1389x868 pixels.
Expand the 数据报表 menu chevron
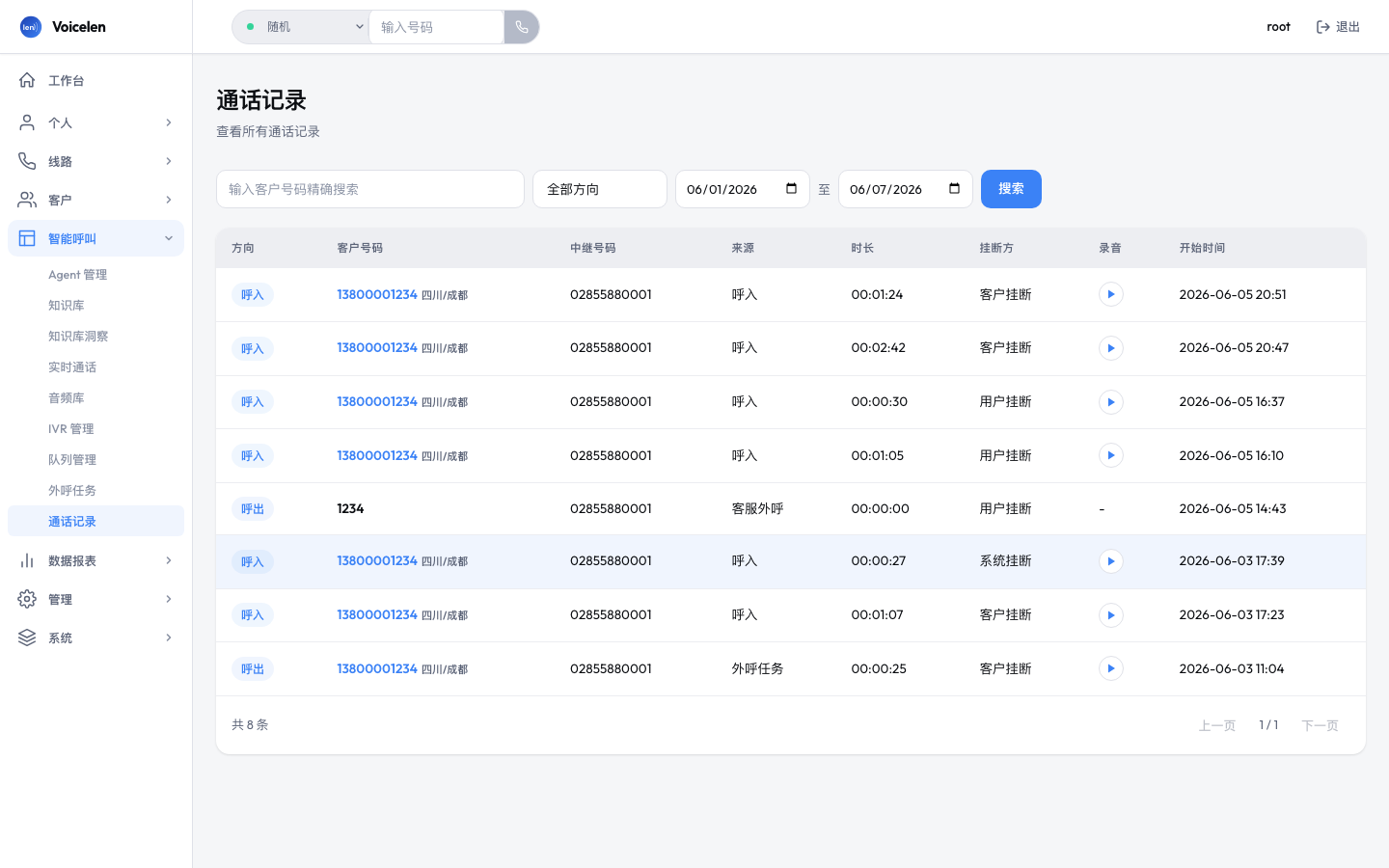click(169, 560)
